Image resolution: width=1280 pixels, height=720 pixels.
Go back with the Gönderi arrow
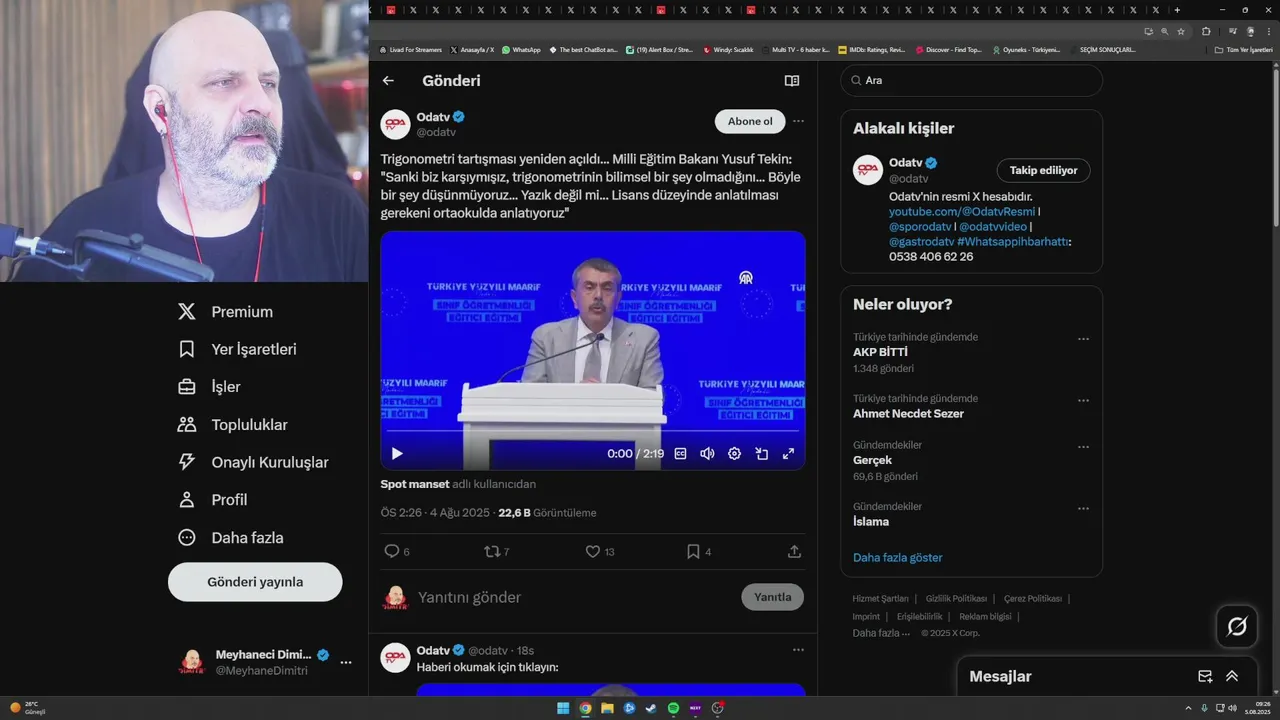coord(388,81)
